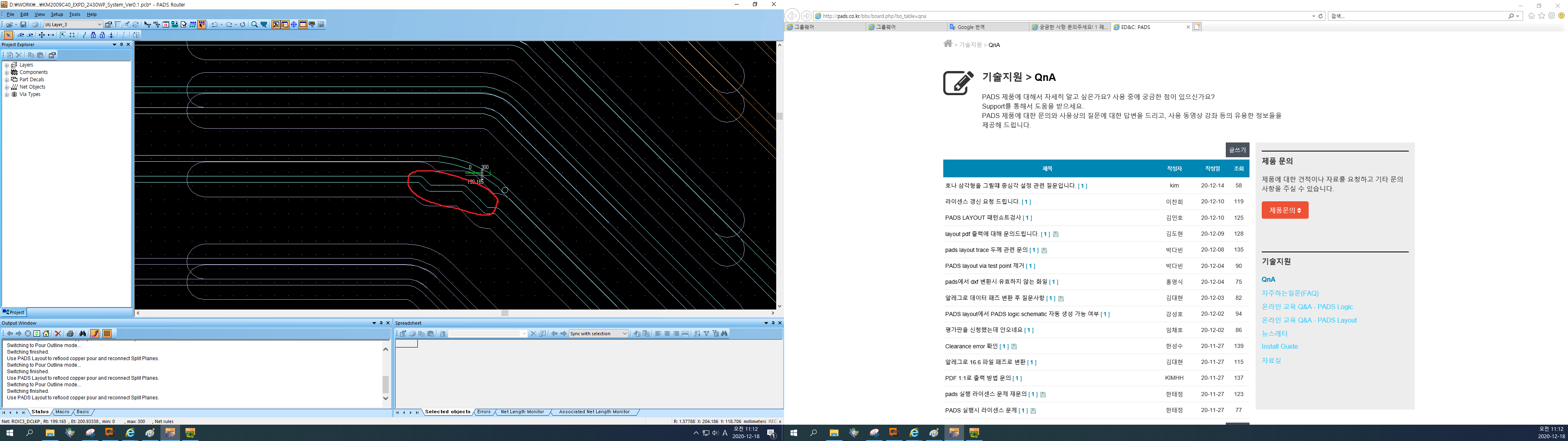Open the DRC filter toolbar icon

click(x=158, y=24)
